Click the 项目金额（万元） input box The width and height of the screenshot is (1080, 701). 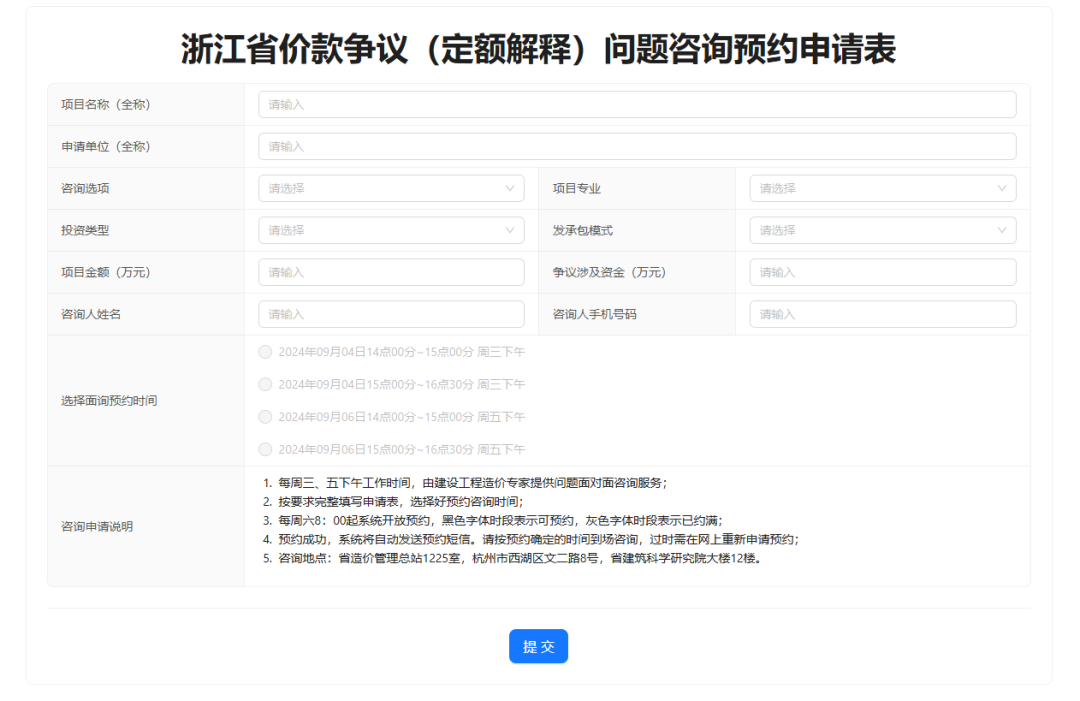point(391,271)
